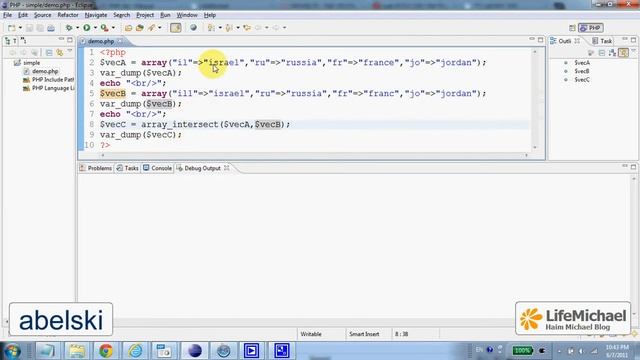This screenshot has width=640, height=360.
Task: Click the web browser globe icon
Action: (193, 28)
